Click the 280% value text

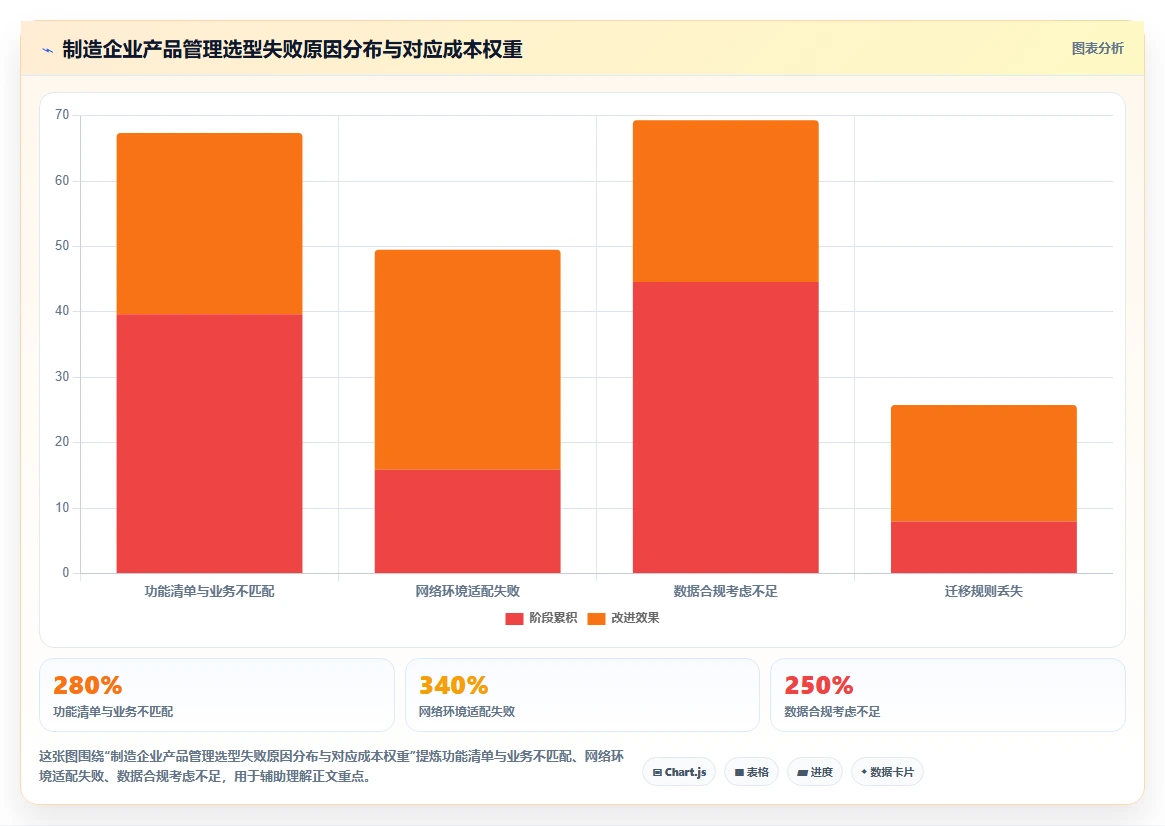88,685
